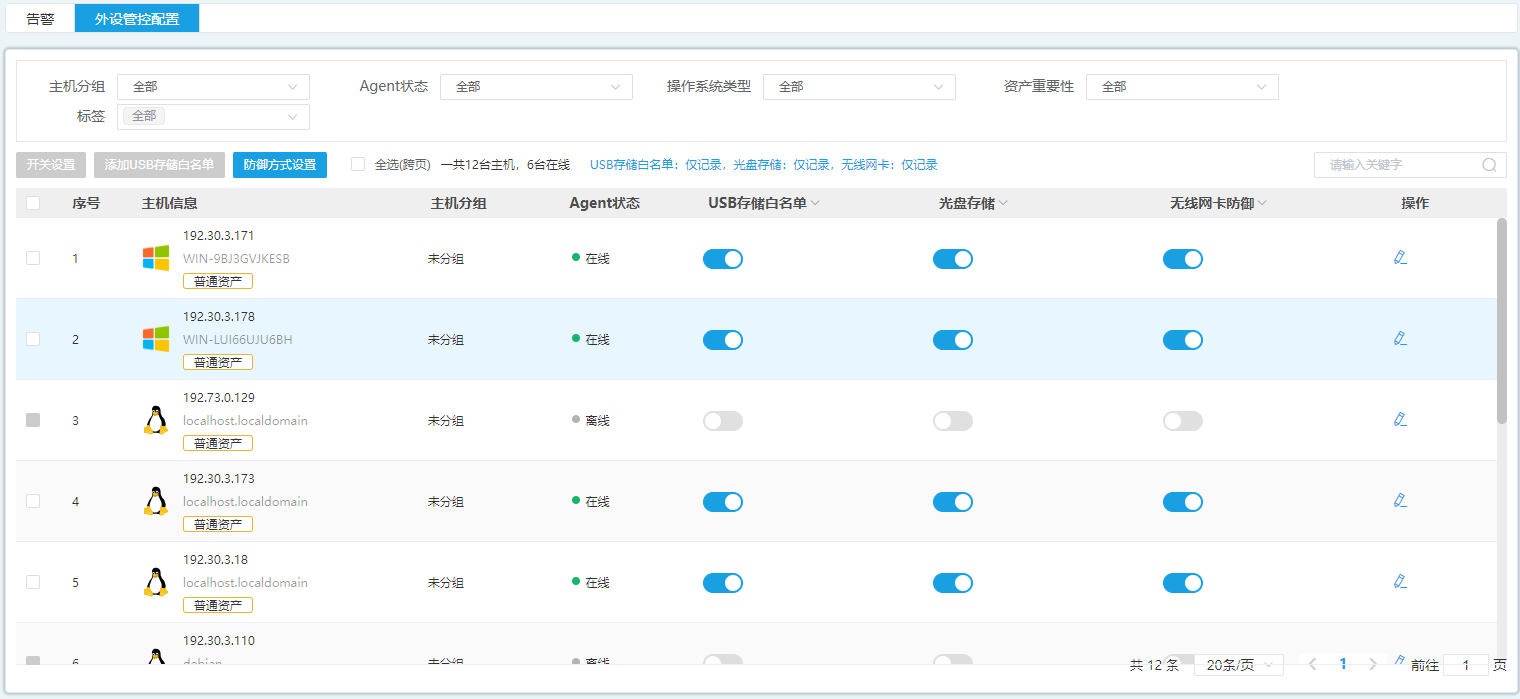Click the table's vertical scrollbar thumb
This screenshot has width=1520, height=699.
pos(1501,320)
